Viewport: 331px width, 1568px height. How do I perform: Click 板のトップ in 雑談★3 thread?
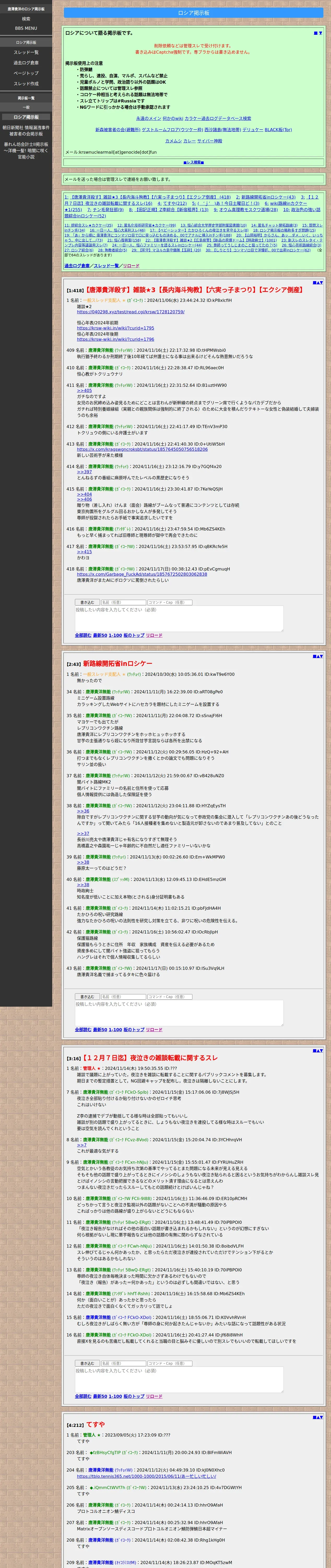[x=134, y=636]
